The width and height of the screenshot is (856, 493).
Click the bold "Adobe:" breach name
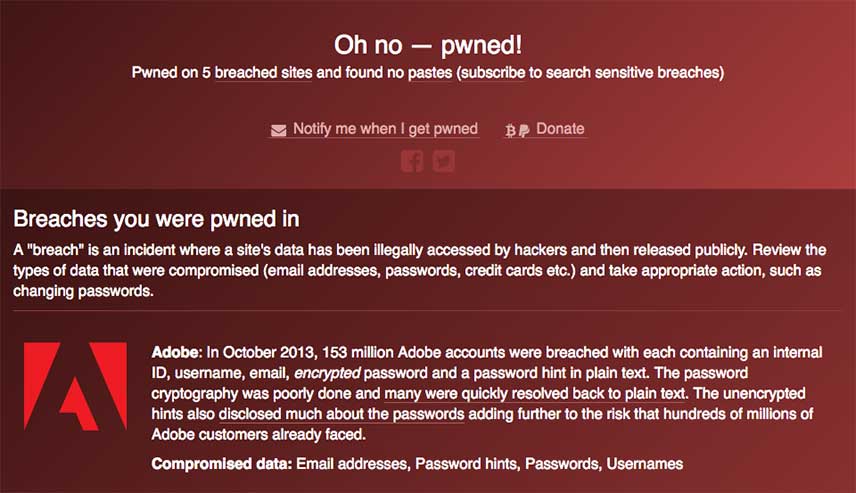click(x=177, y=353)
